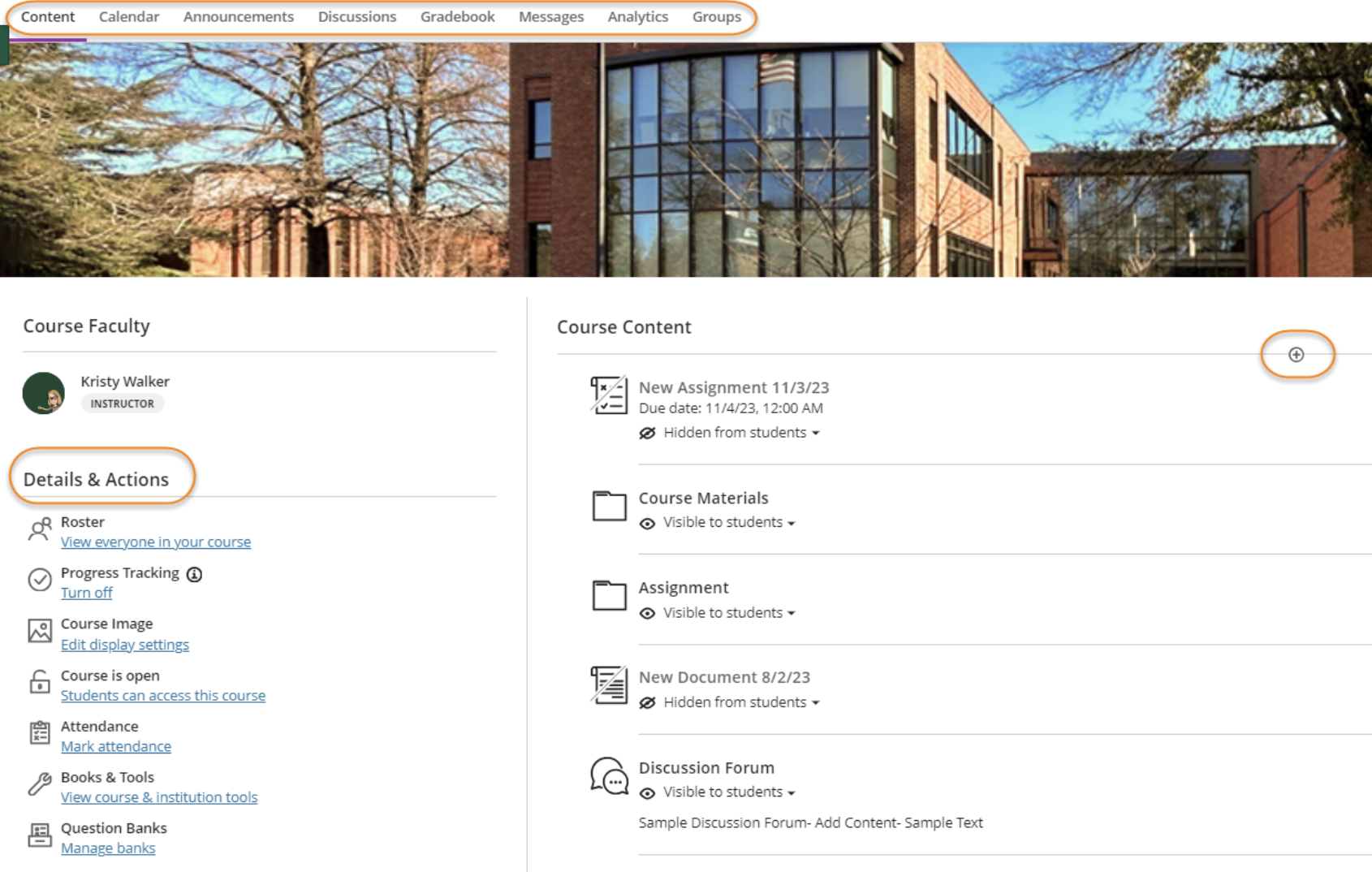Viewport: 1372px width, 872px height.
Task: Click the New Document 8/2/23 icon
Action: point(609,685)
